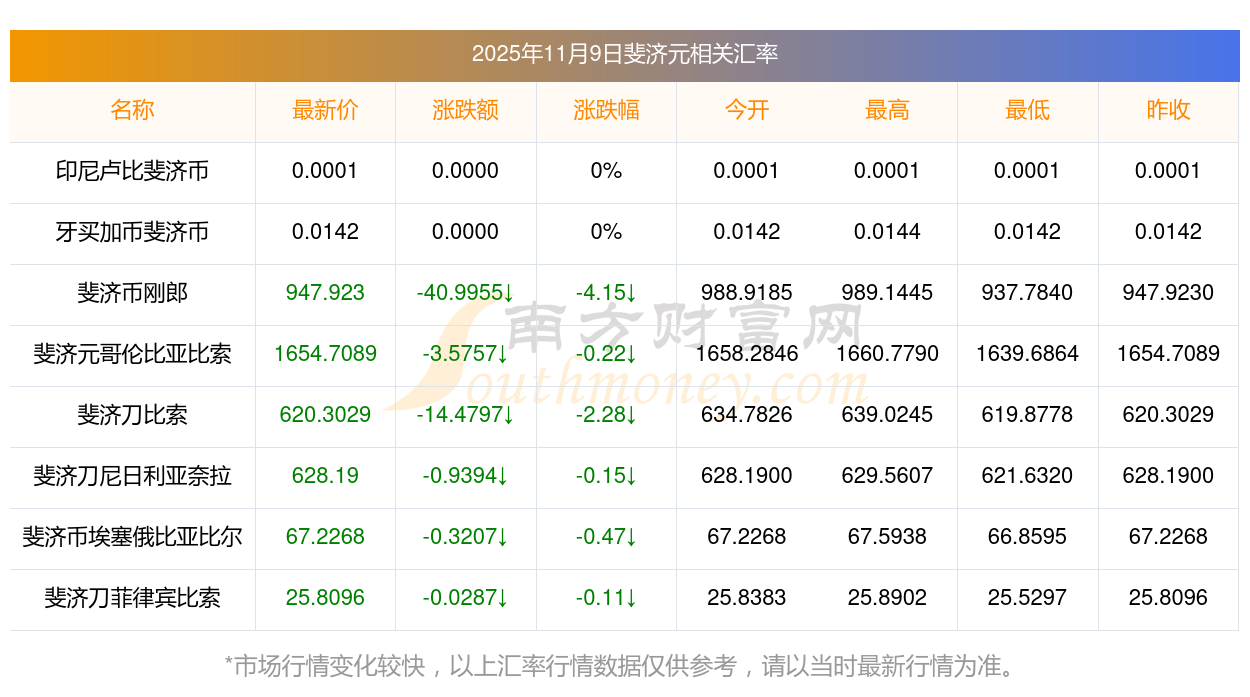Select the row name 斐济元哥伦比亚比索
This screenshot has height=697, width=1250.
tap(132, 354)
